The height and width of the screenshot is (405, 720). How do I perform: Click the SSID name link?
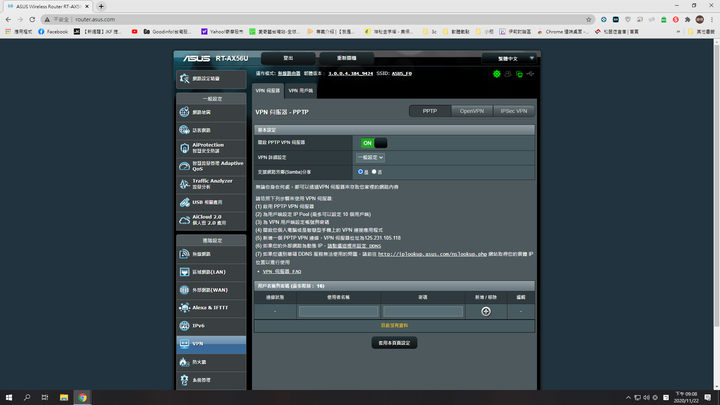402,73
